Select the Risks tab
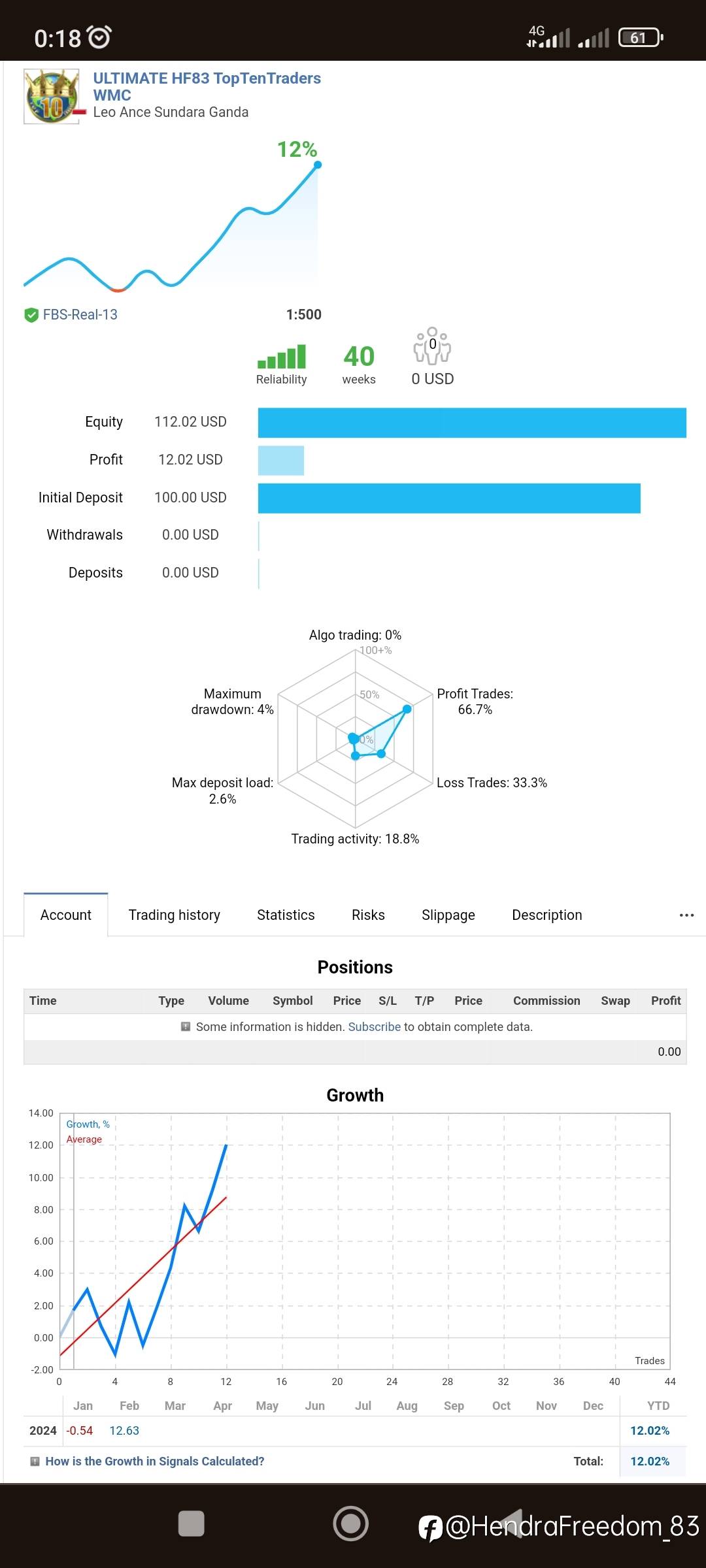The image size is (706, 1568). coord(368,915)
